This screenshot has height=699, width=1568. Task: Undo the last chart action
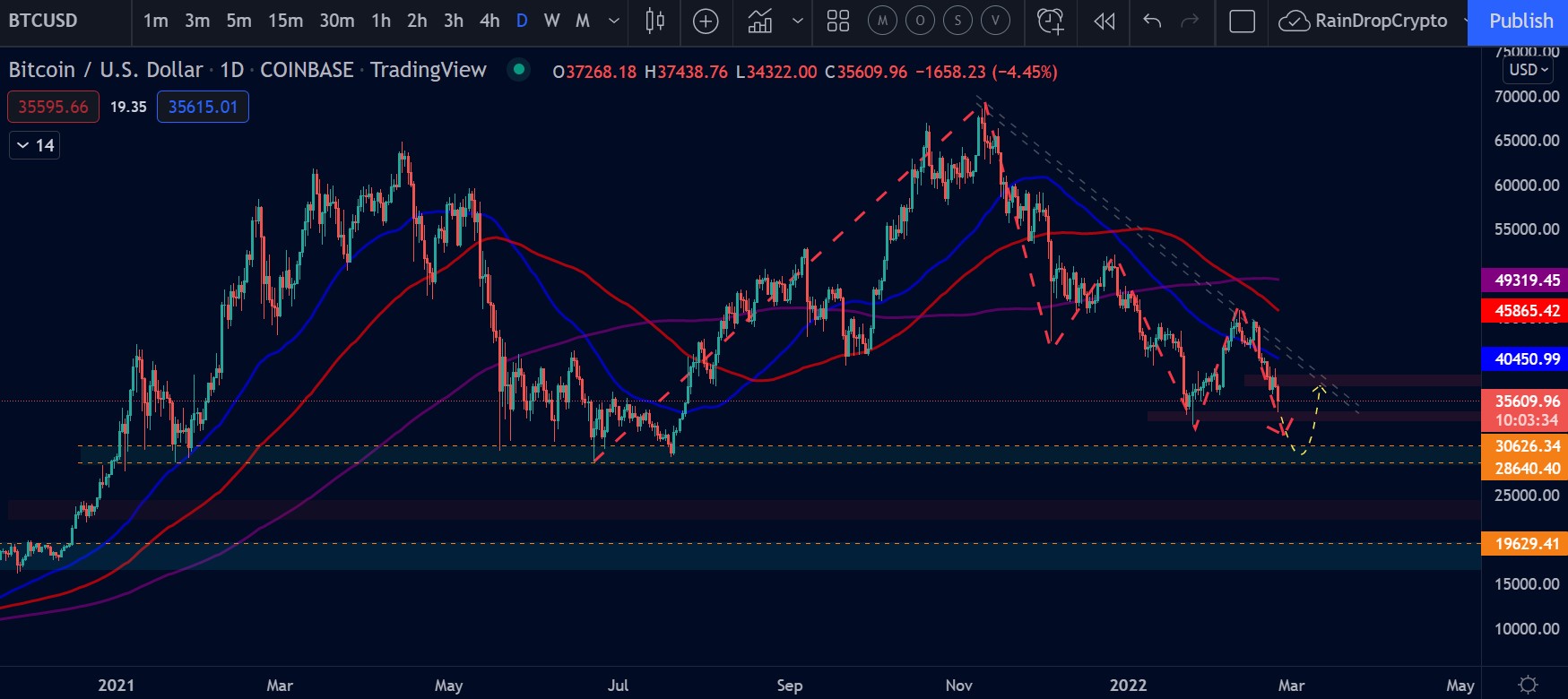[1152, 21]
